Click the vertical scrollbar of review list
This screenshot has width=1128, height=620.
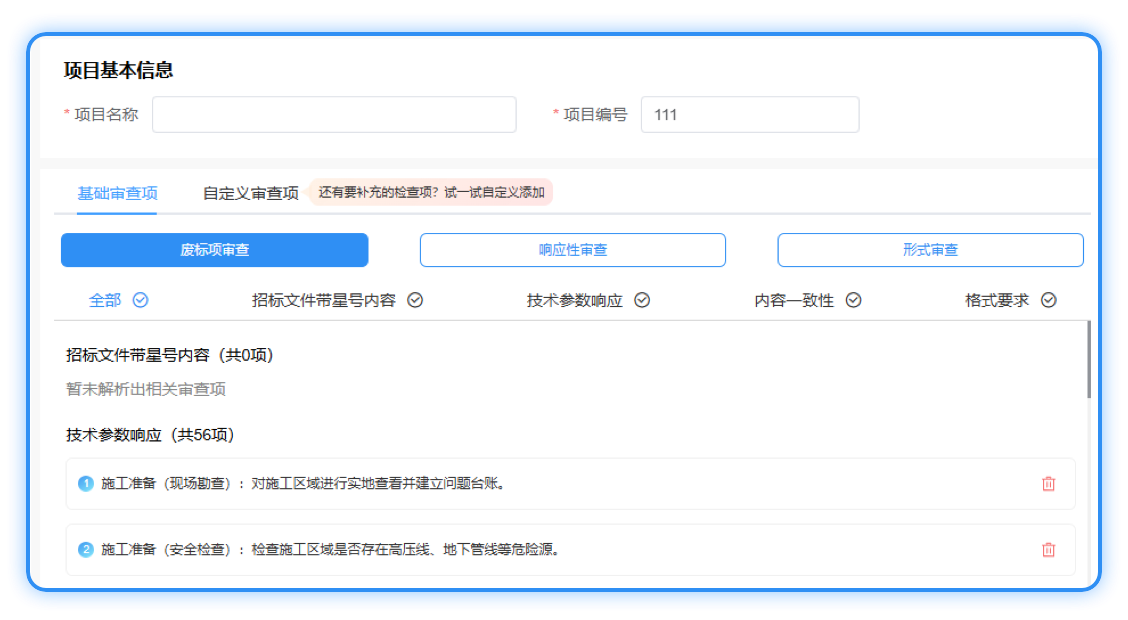1088,360
